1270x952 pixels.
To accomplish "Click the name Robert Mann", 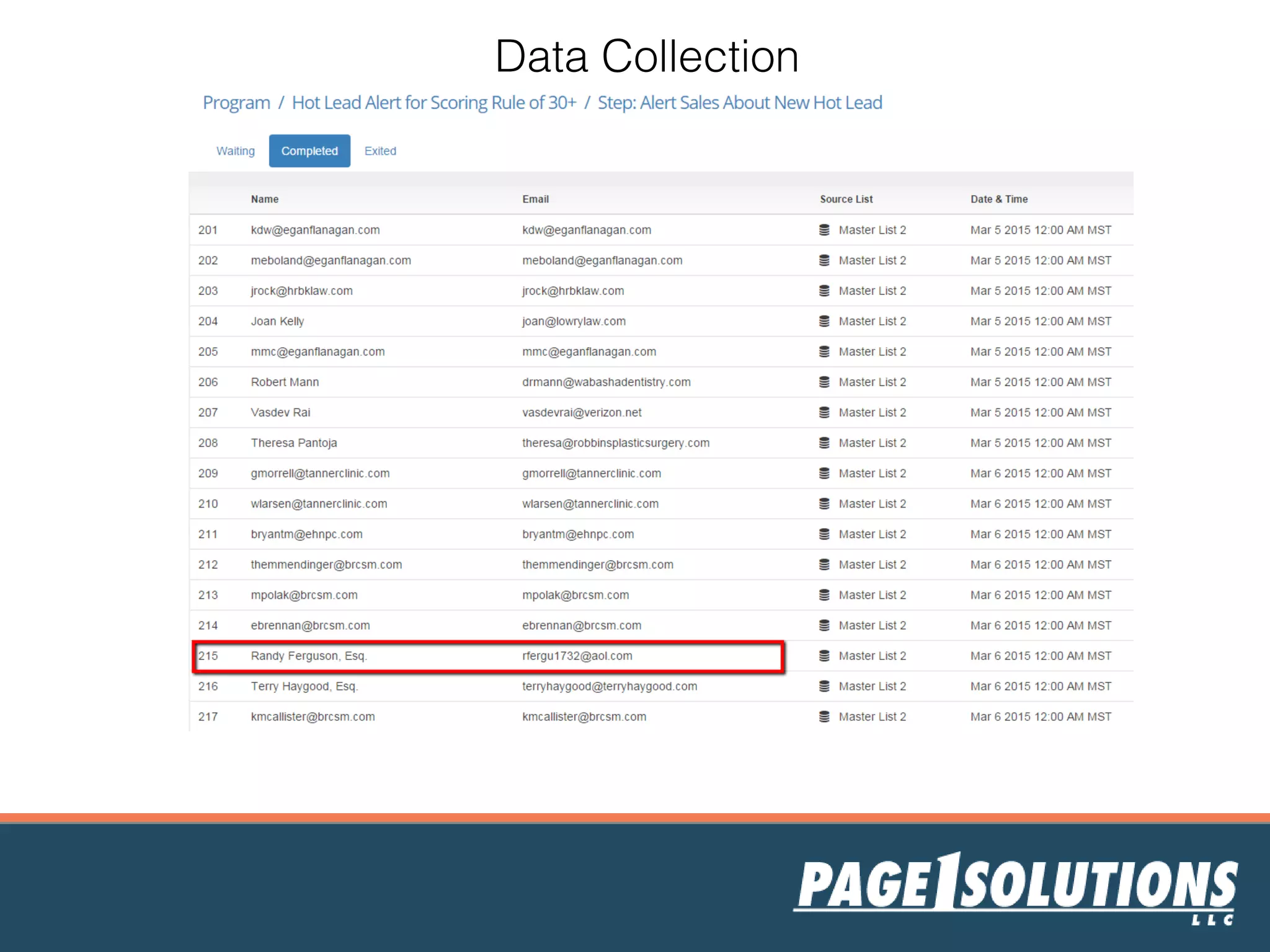I will pos(285,382).
